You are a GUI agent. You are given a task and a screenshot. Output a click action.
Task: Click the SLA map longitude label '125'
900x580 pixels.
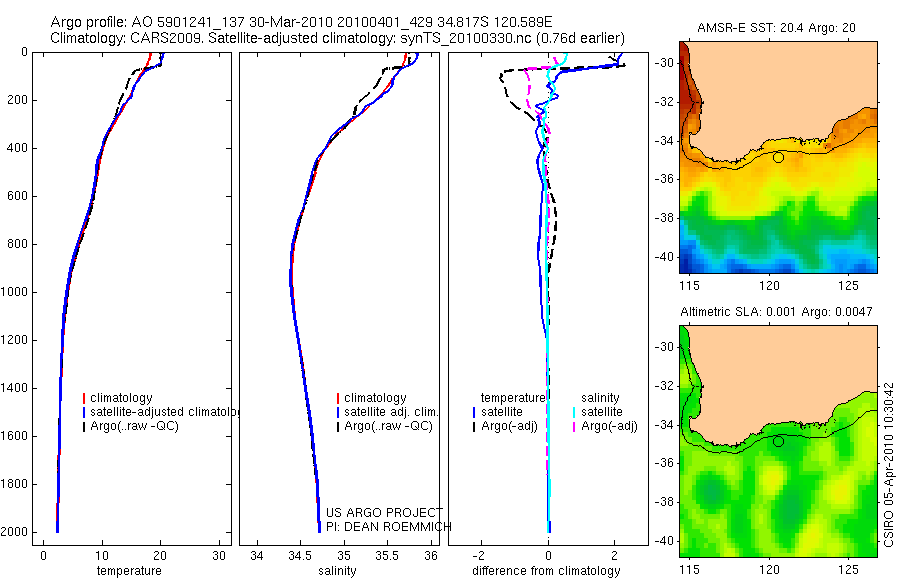coord(848,570)
